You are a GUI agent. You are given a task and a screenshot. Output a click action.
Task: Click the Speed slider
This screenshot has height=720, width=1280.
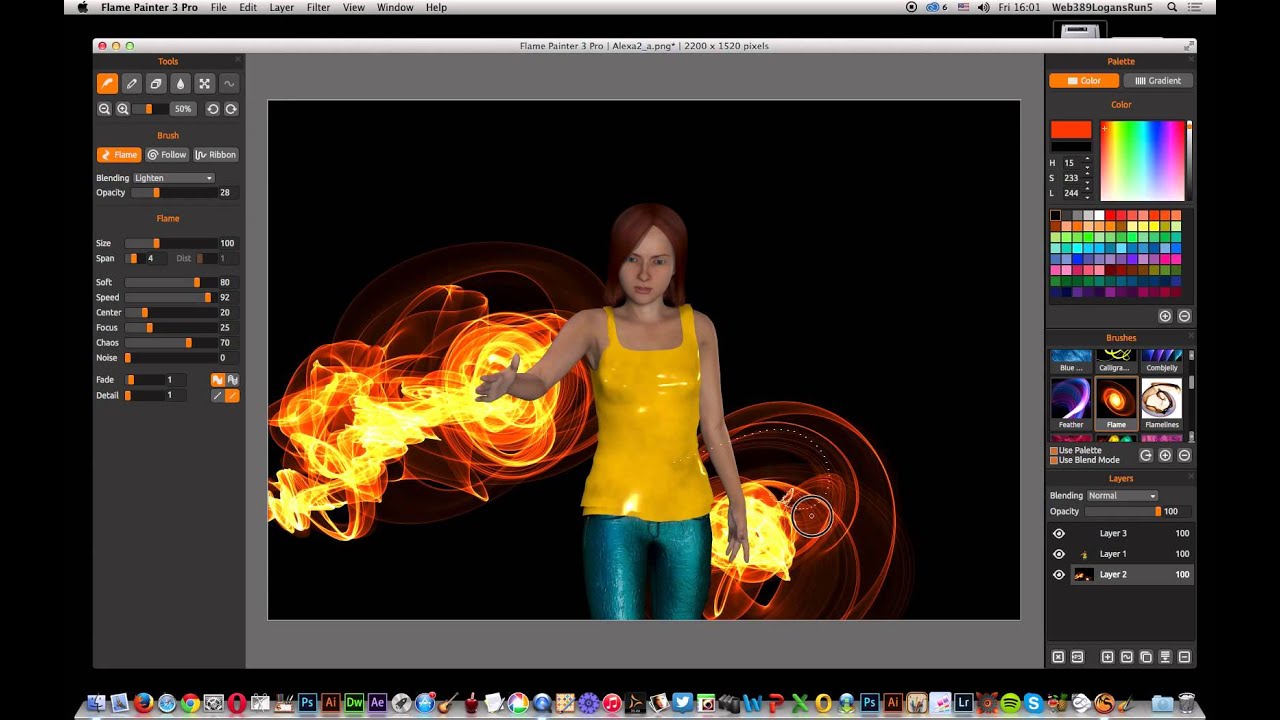point(172,298)
